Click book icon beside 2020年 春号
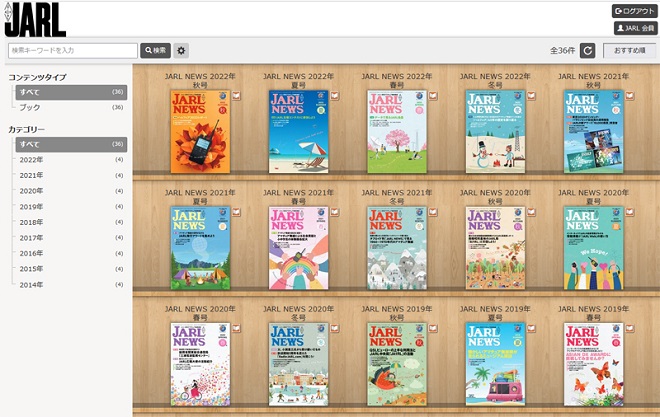This screenshot has height=417, width=660. (x=237, y=328)
